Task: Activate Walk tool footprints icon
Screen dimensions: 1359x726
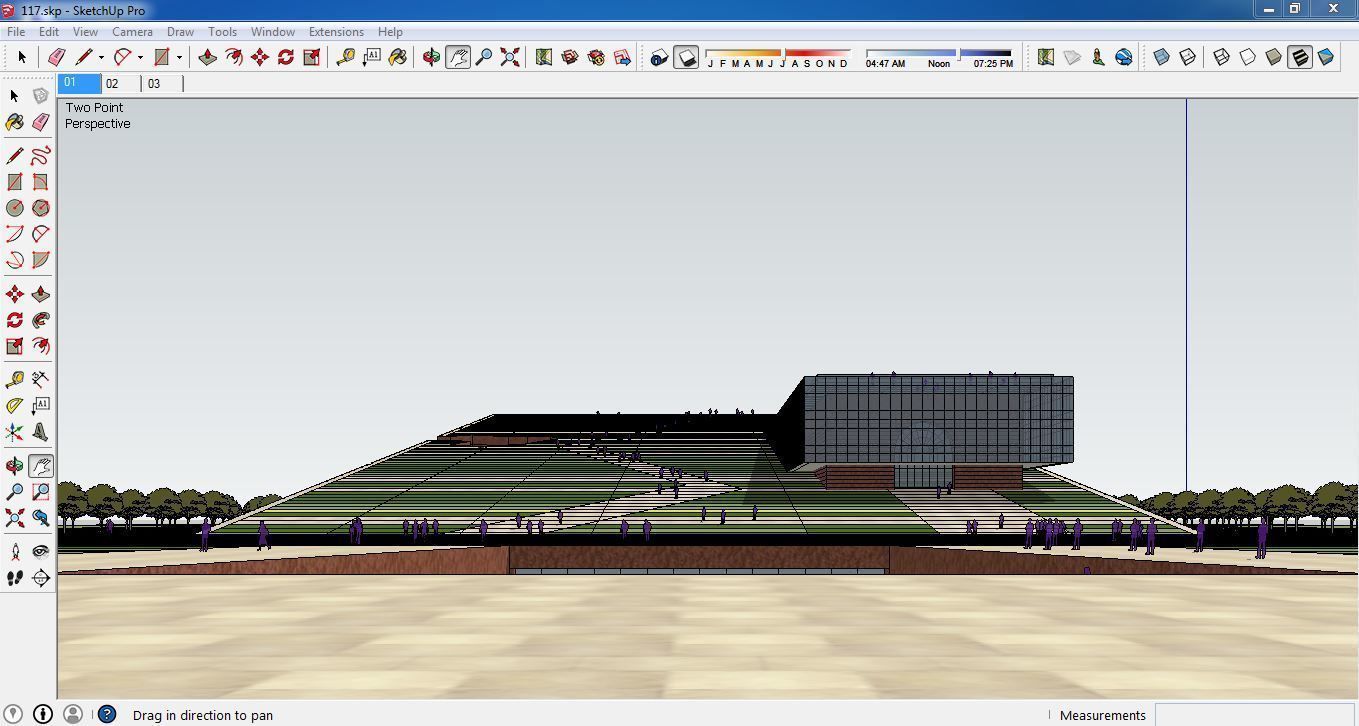Action: pos(15,578)
